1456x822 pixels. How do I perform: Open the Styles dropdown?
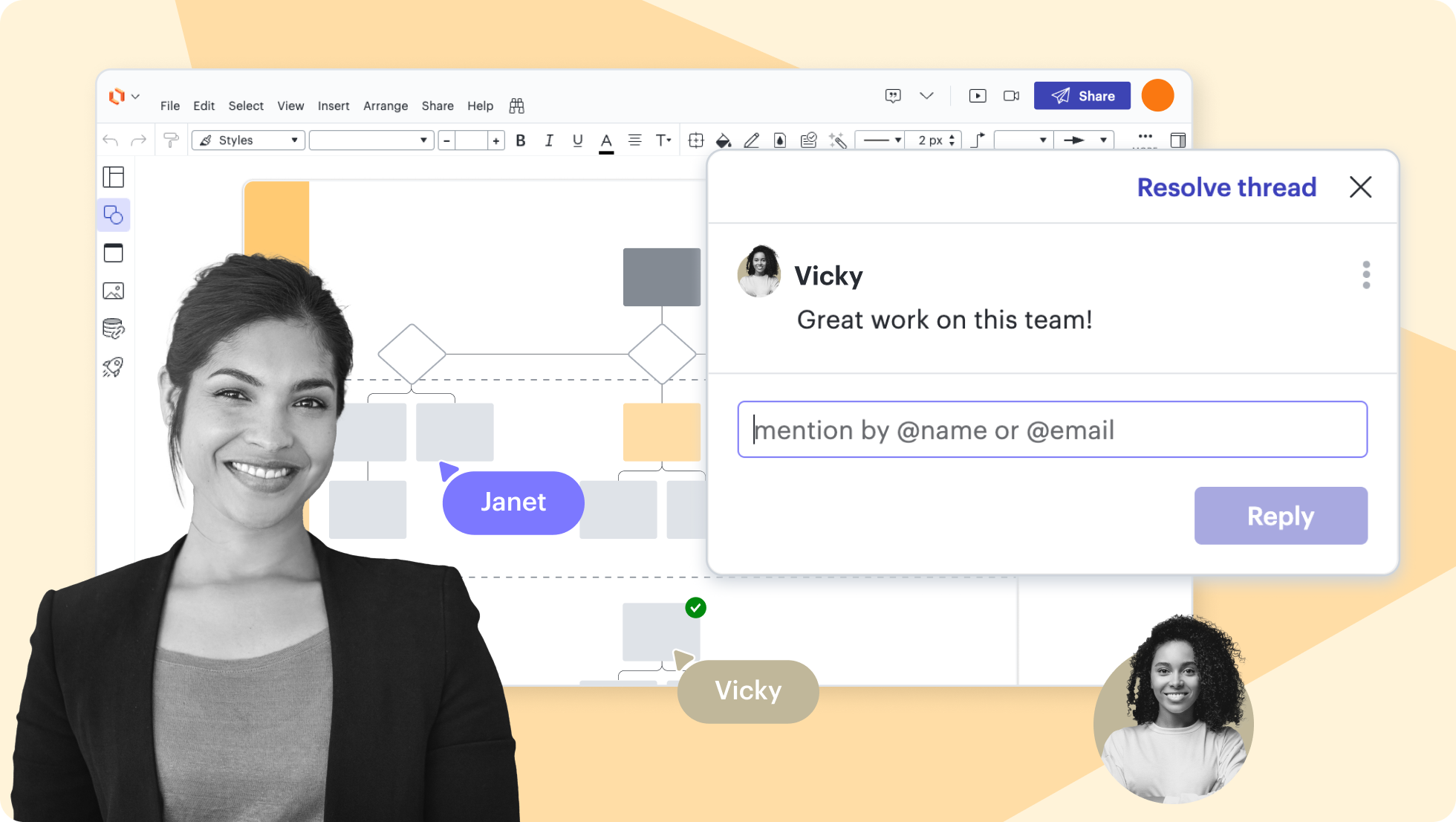point(249,140)
